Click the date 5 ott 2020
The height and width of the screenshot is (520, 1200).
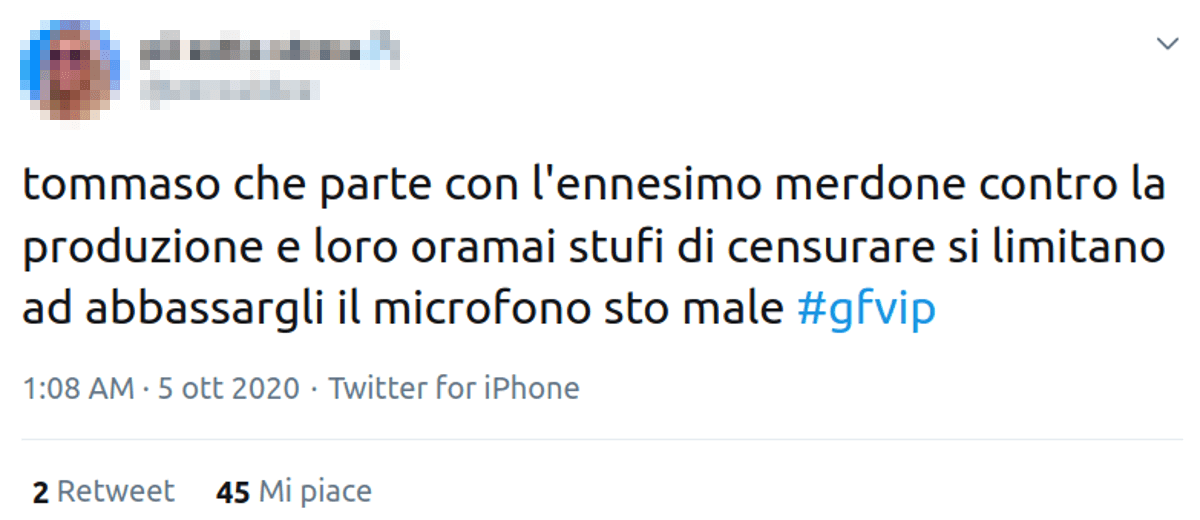click(226, 387)
